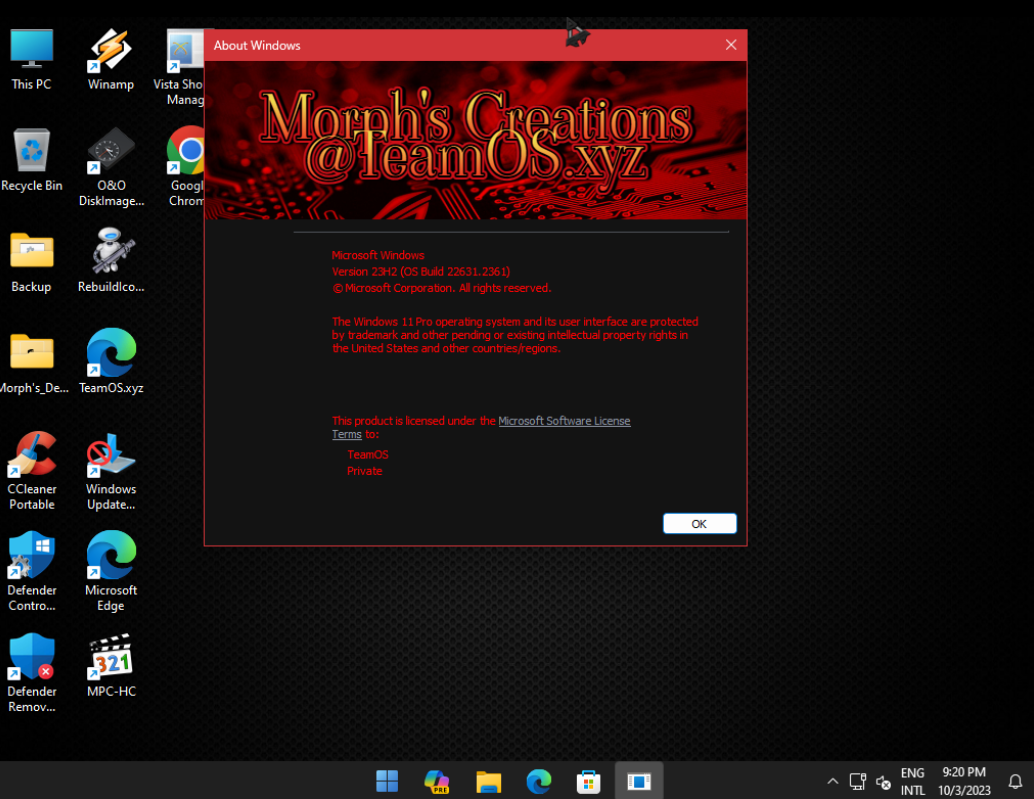This screenshot has width=1034, height=799.
Task: Click OK in About Windows dialog
Action: pos(699,523)
